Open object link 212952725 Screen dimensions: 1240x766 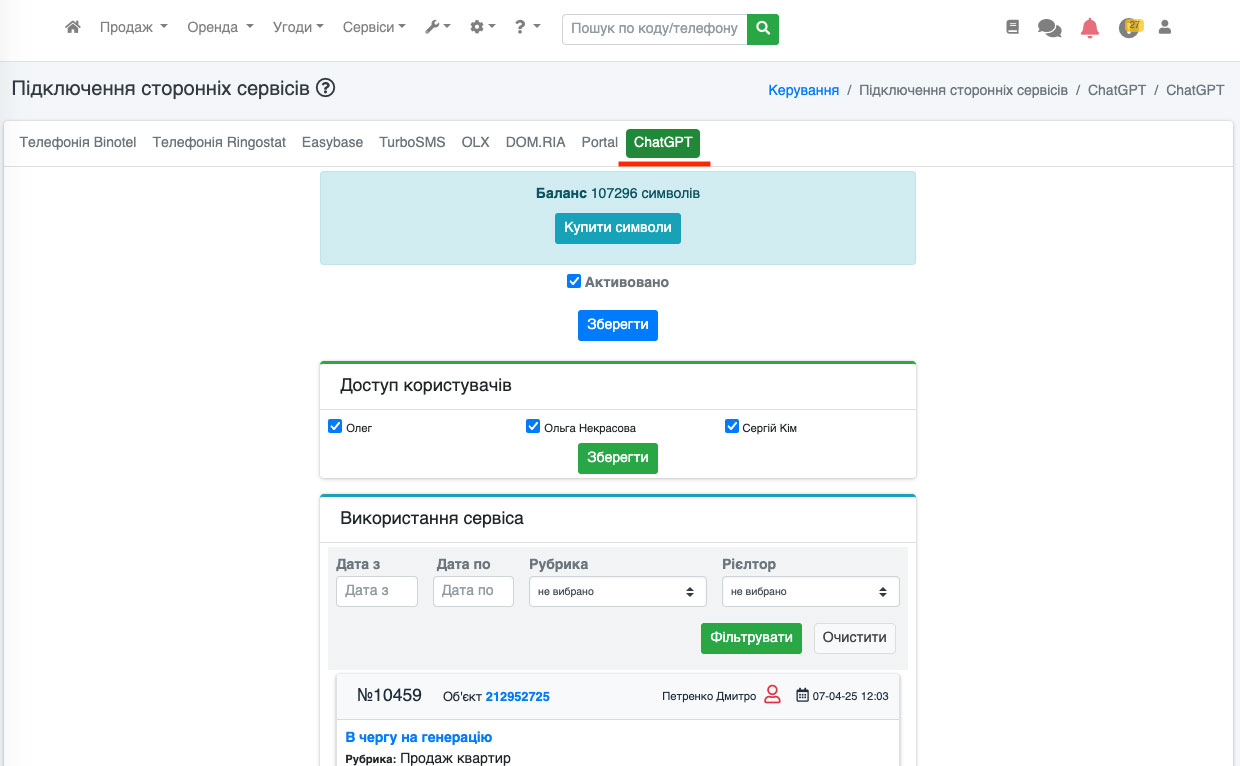(x=517, y=696)
